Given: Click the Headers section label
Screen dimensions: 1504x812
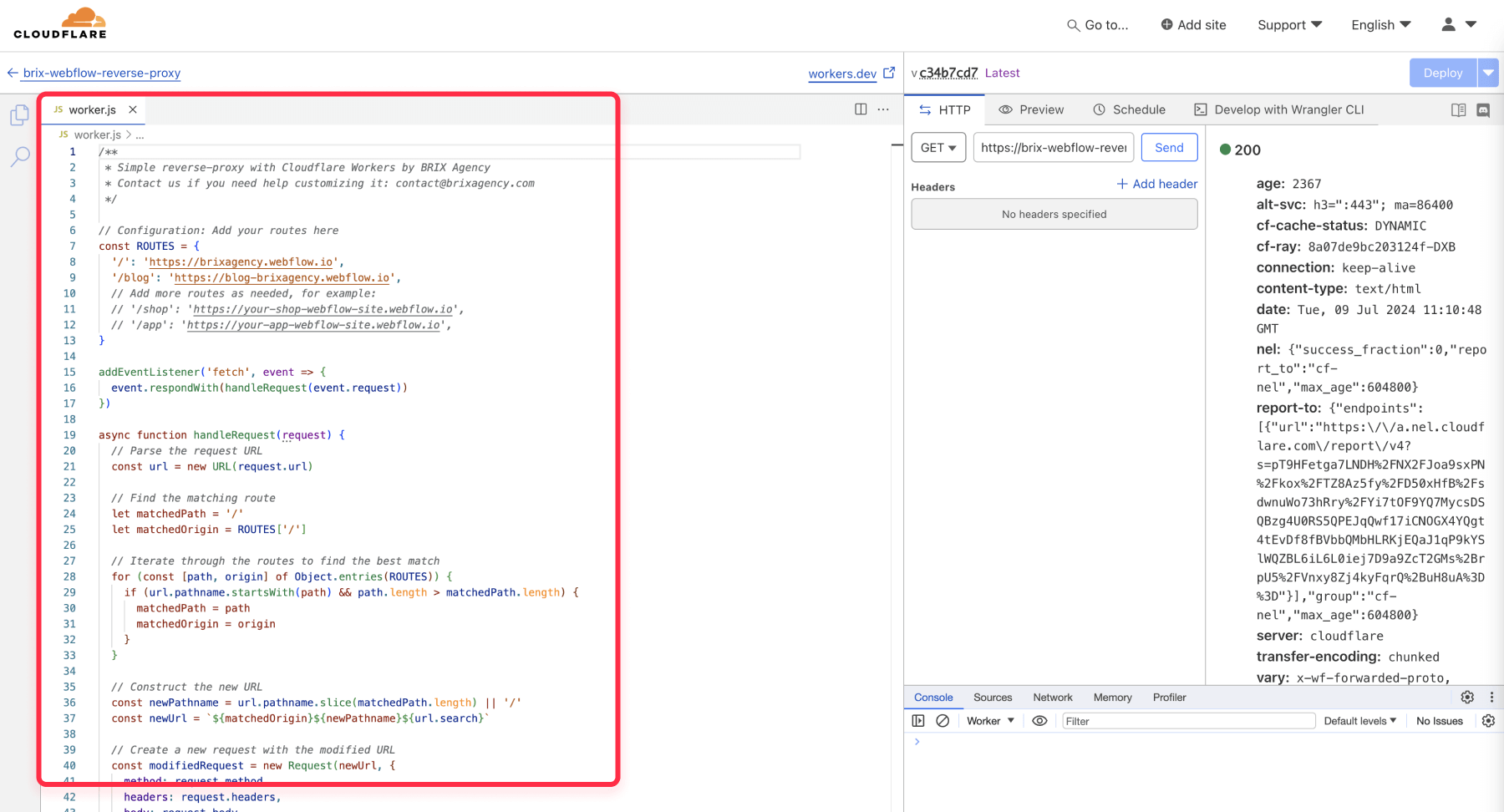Looking at the screenshot, I should [x=932, y=187].
